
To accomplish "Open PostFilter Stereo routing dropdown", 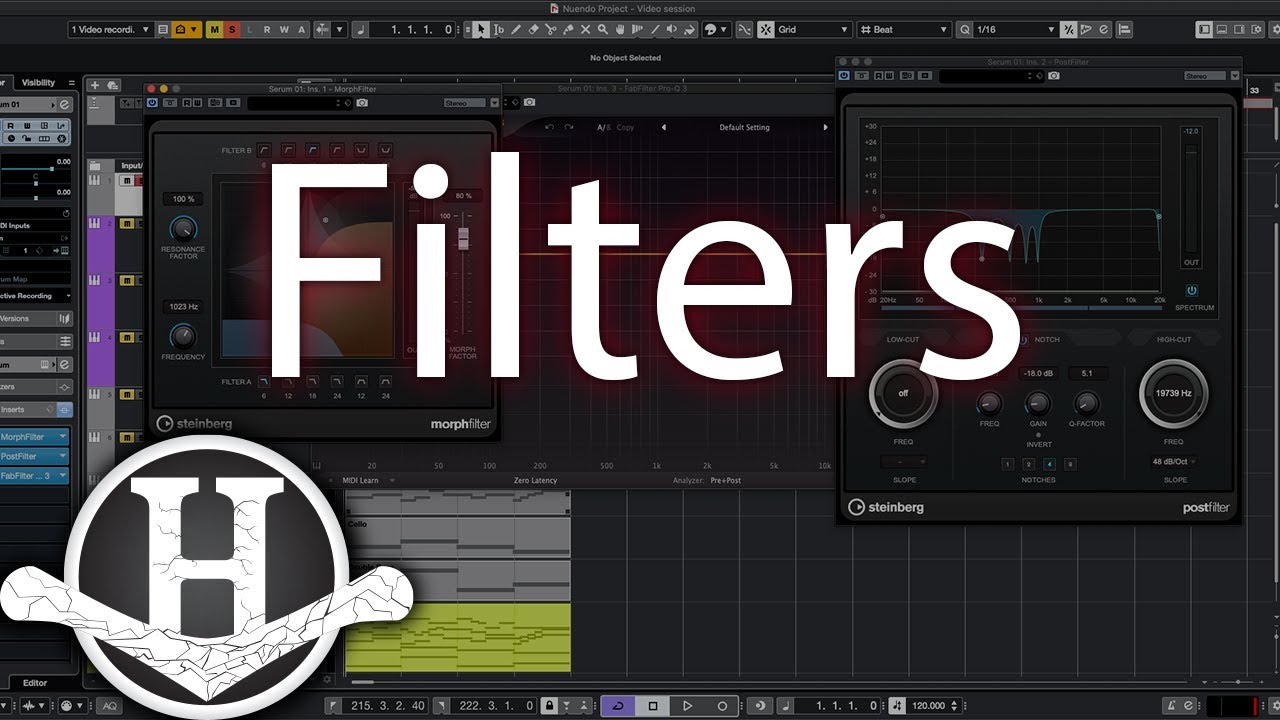I will [1205, 75].
